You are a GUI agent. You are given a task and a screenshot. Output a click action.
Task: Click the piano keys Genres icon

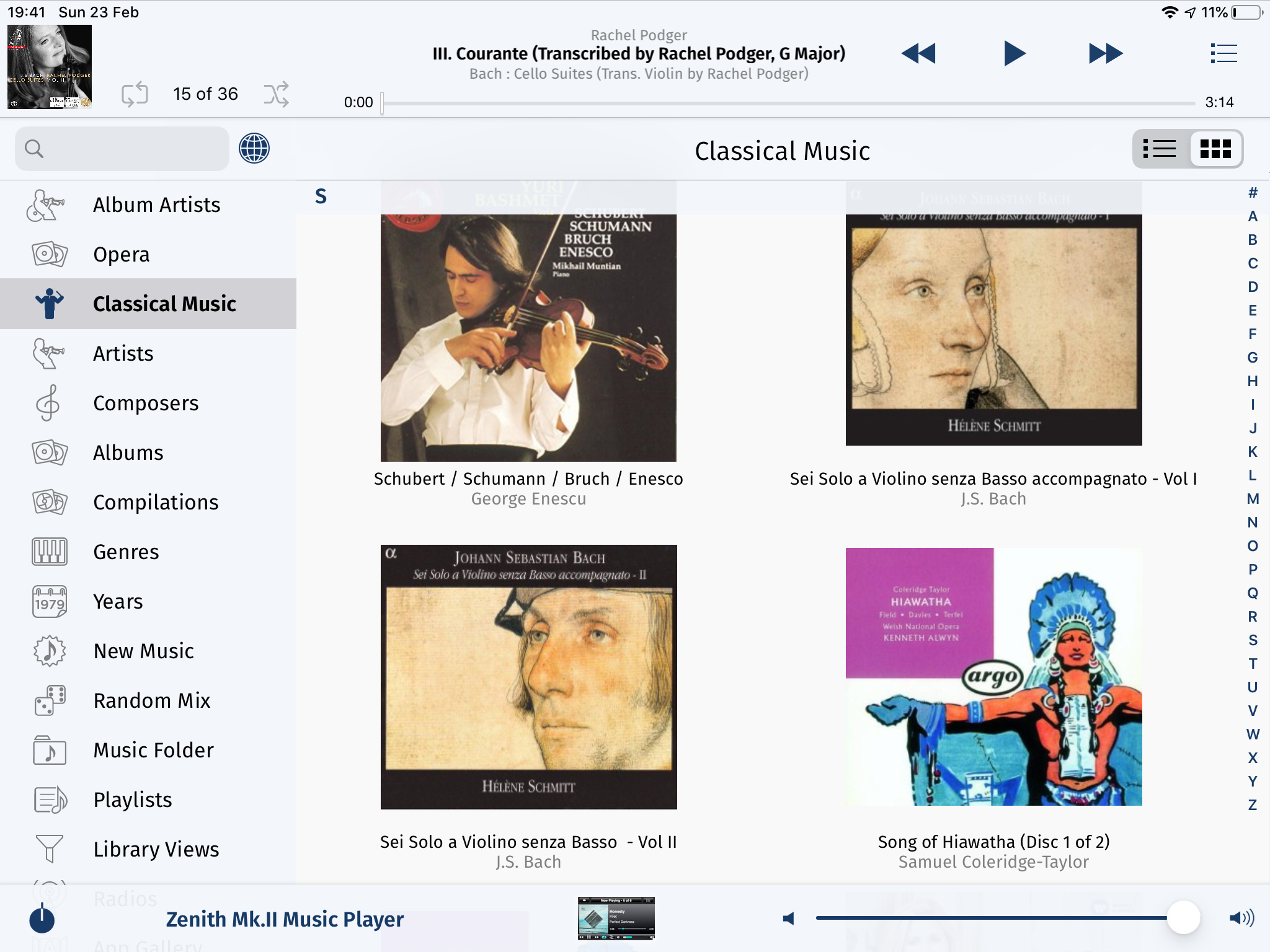pos(50,552)
